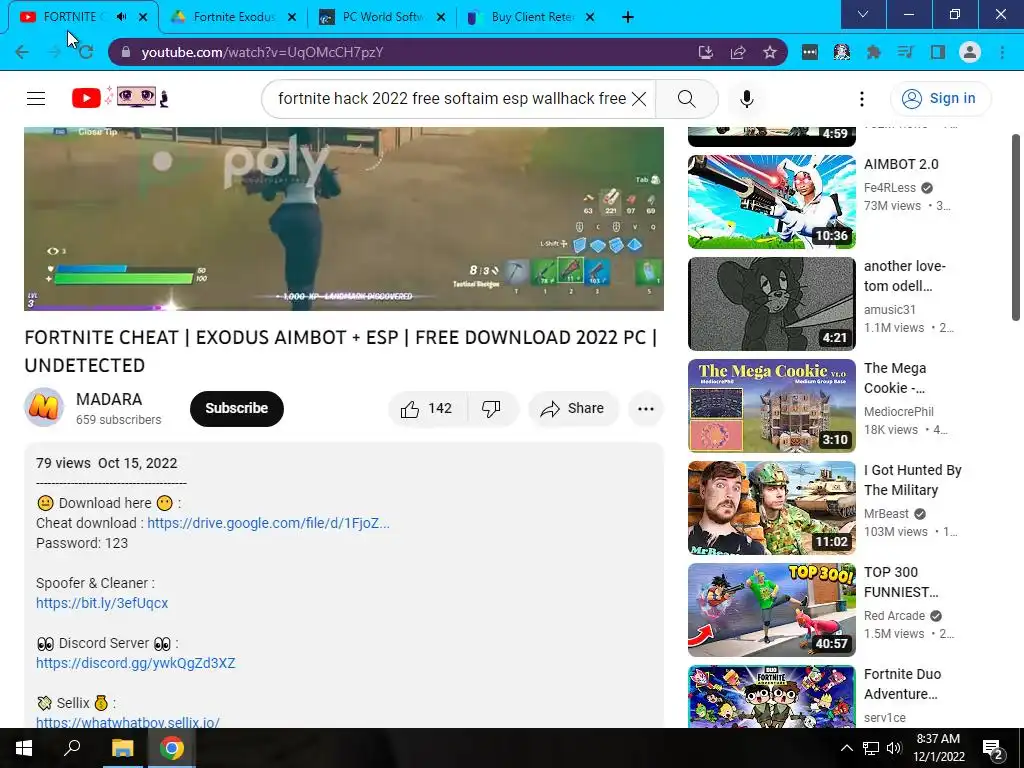Viewport: 1024px width, 768px height.
Task: Mute tab using speaker icon on FORTNITE tab
Action: coord(121,17)
